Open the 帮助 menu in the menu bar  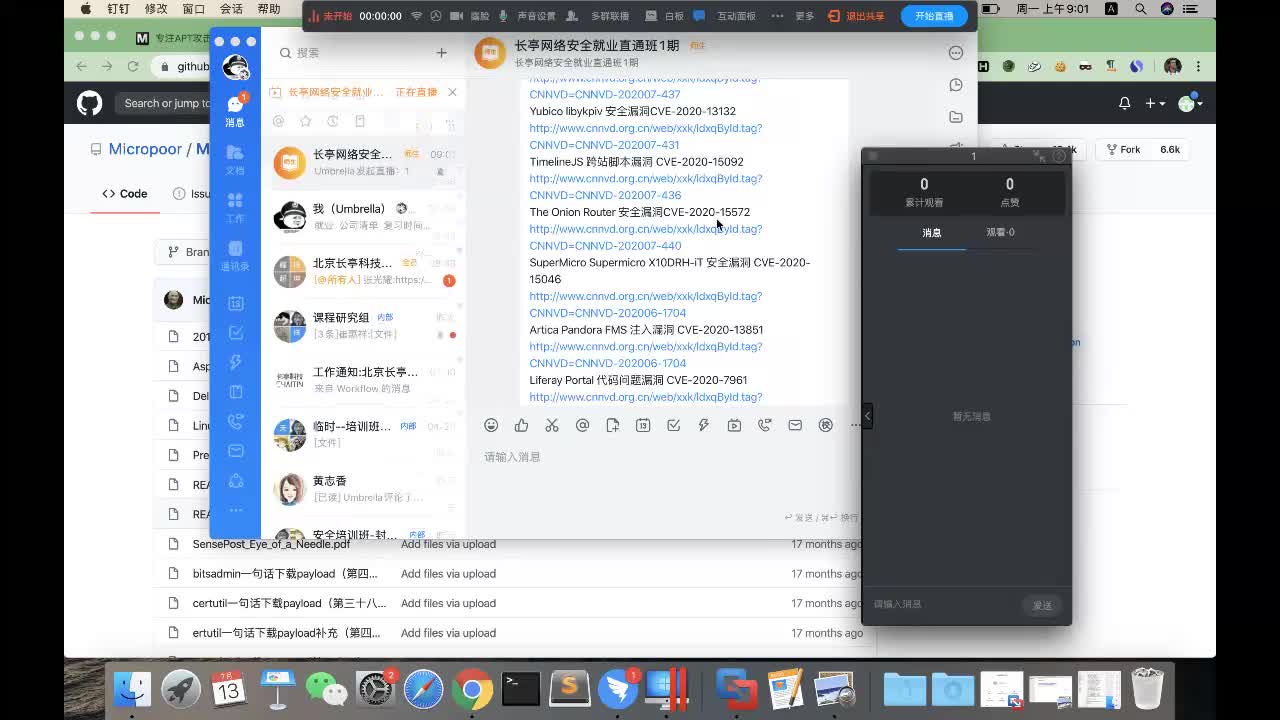(x=269, y=8)
